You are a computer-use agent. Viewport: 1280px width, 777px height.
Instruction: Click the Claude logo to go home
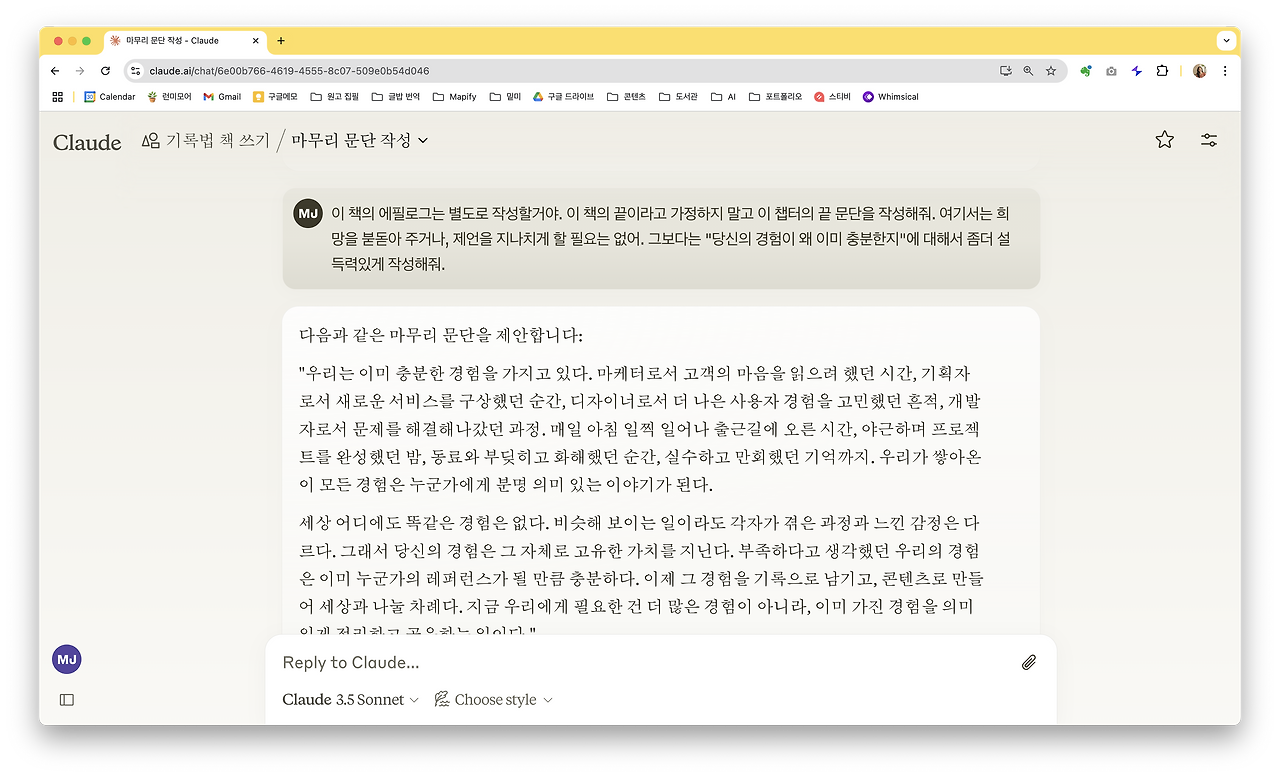coord(87,141)
